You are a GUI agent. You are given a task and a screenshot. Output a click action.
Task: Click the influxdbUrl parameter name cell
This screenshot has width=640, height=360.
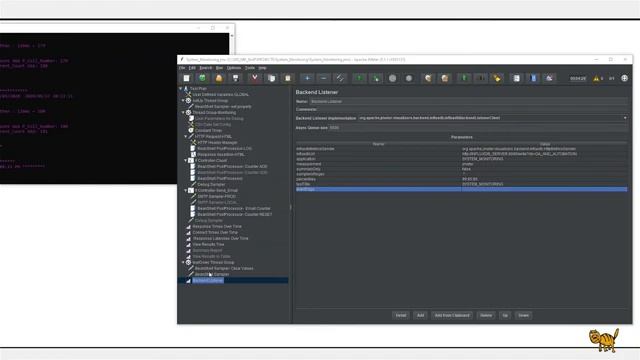[x=378, y=154]
